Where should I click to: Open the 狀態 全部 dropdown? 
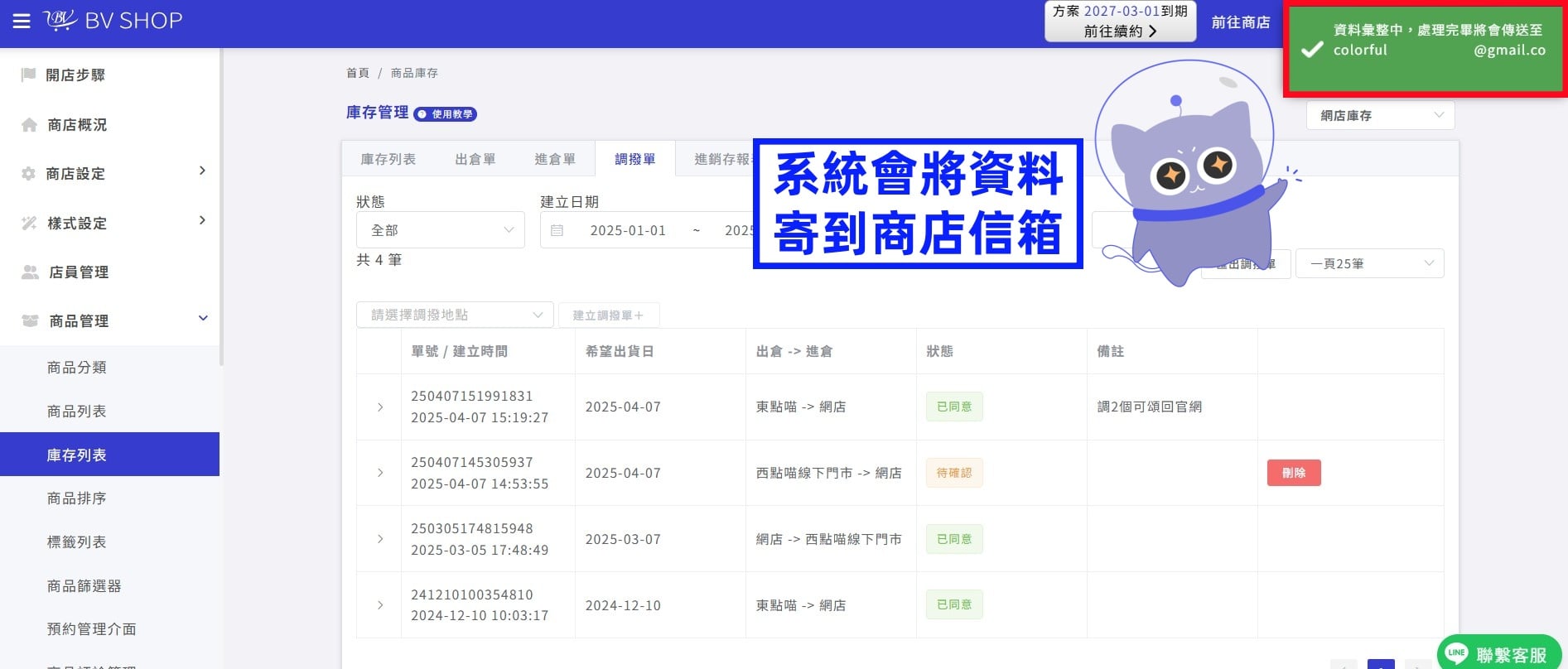coord(441,230)
